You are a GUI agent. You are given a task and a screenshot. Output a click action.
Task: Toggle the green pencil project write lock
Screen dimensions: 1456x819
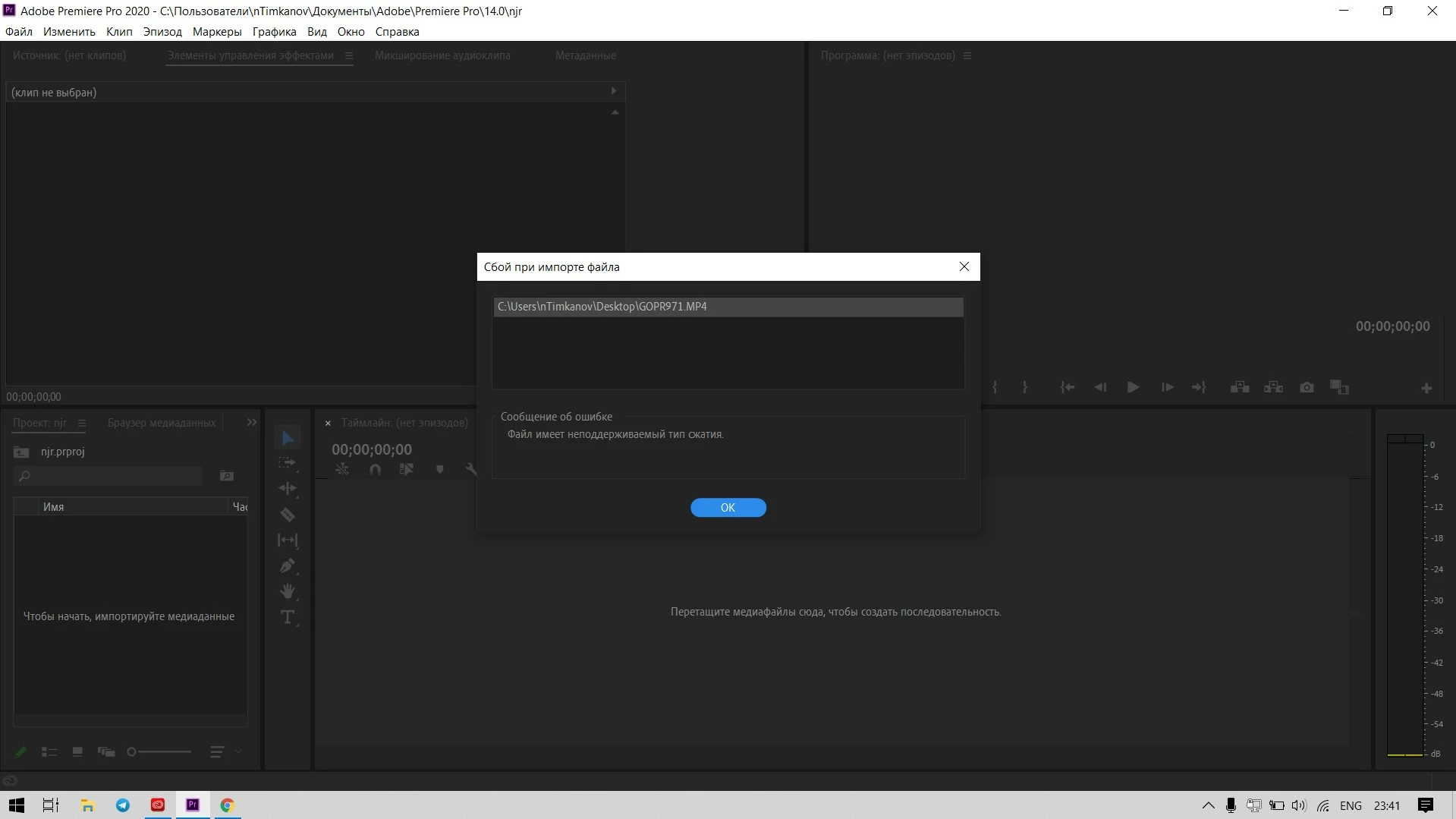click(x=20, y=751)
